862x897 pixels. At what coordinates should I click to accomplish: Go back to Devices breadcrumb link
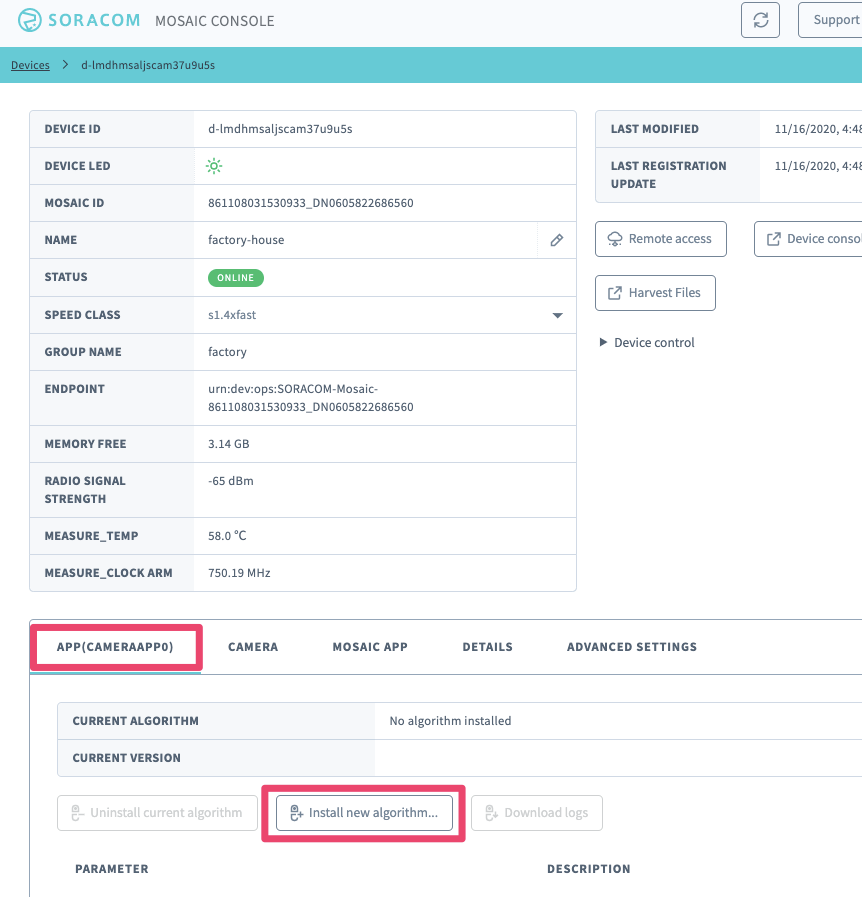[30, 65]
